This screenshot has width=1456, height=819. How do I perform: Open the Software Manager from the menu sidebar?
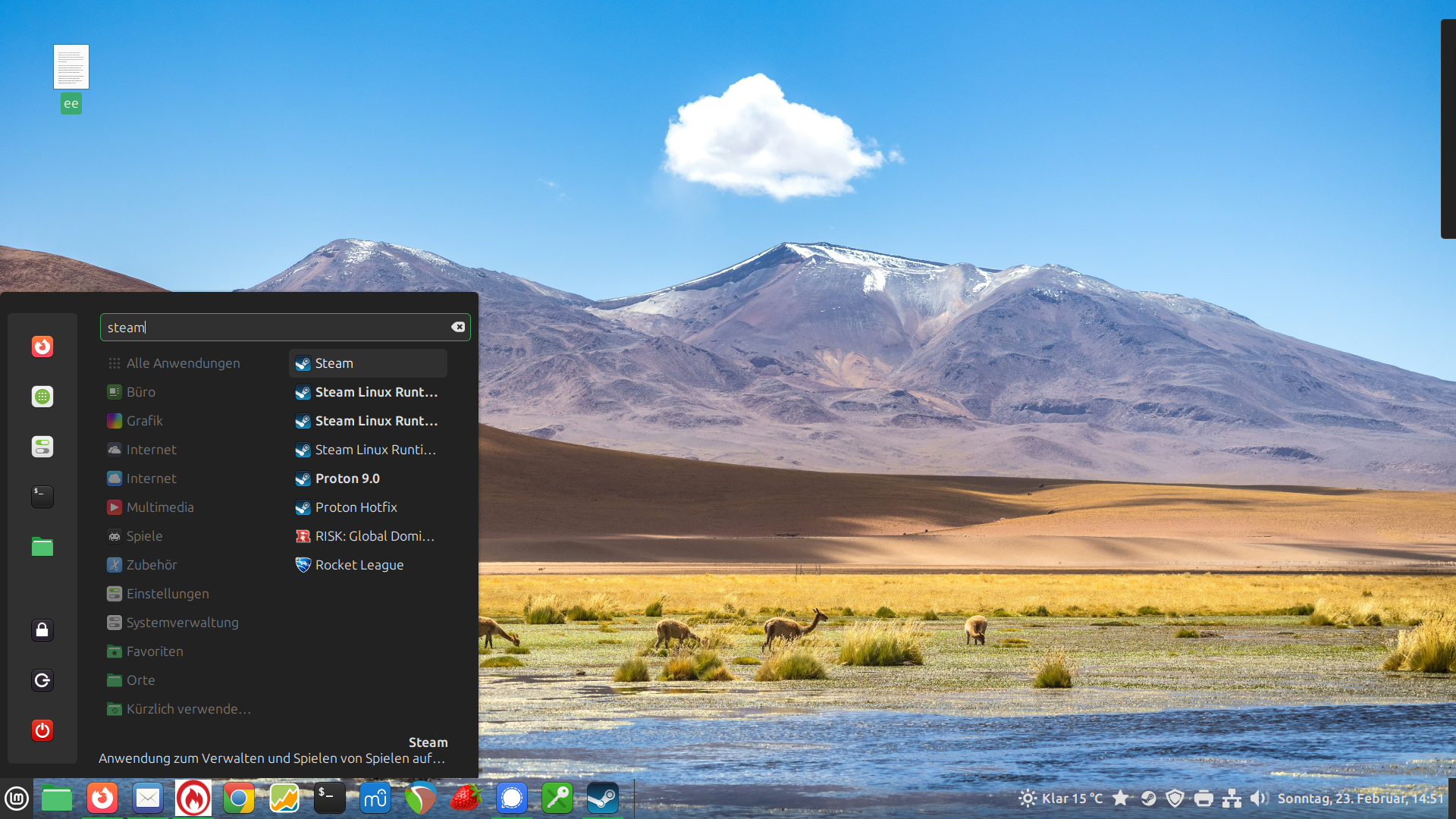(x=42, y=397)
